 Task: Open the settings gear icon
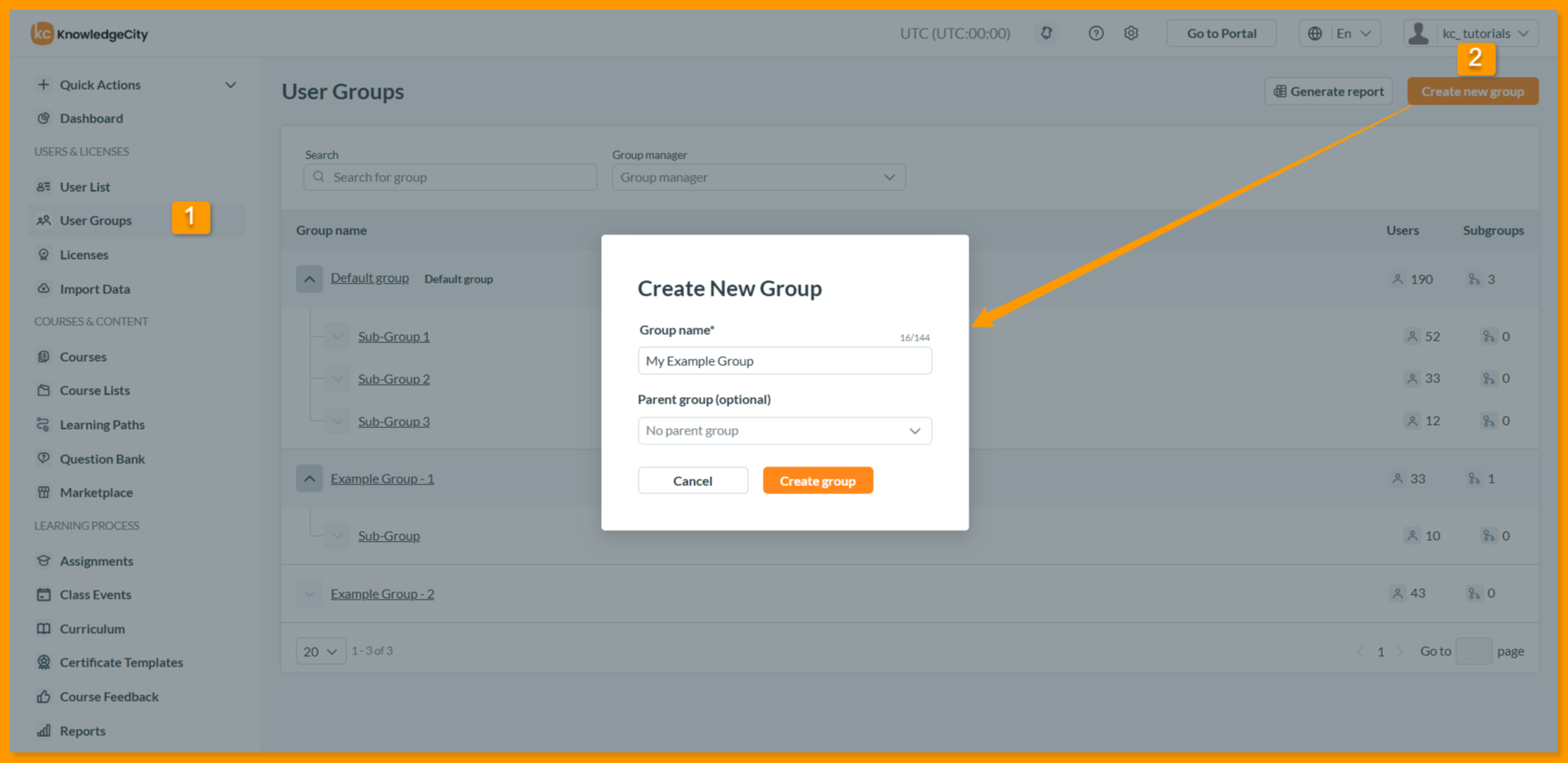tap(1131, 33)
